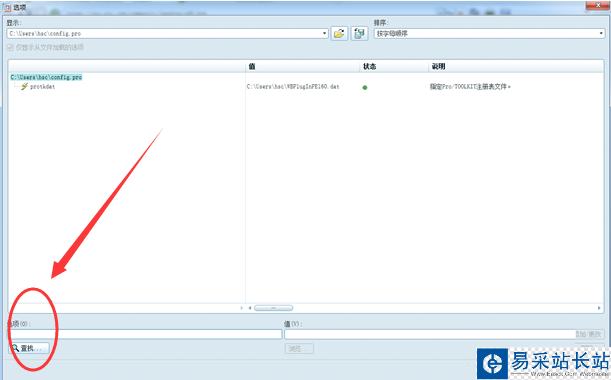Open configuration file folder icon
The image size is (611, 380).
[x=339, y=34]
